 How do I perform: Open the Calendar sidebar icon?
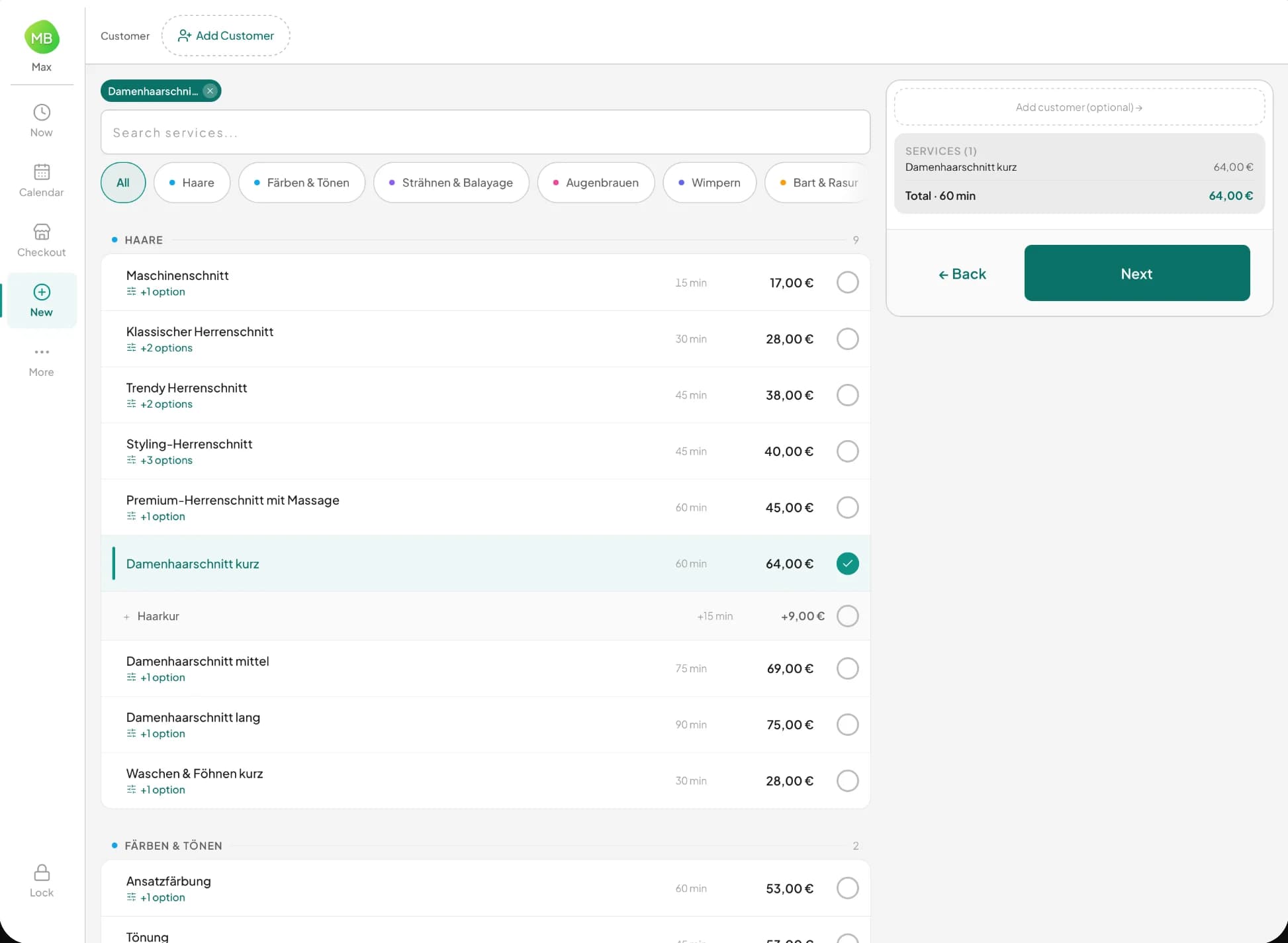(x=42, y=172)
